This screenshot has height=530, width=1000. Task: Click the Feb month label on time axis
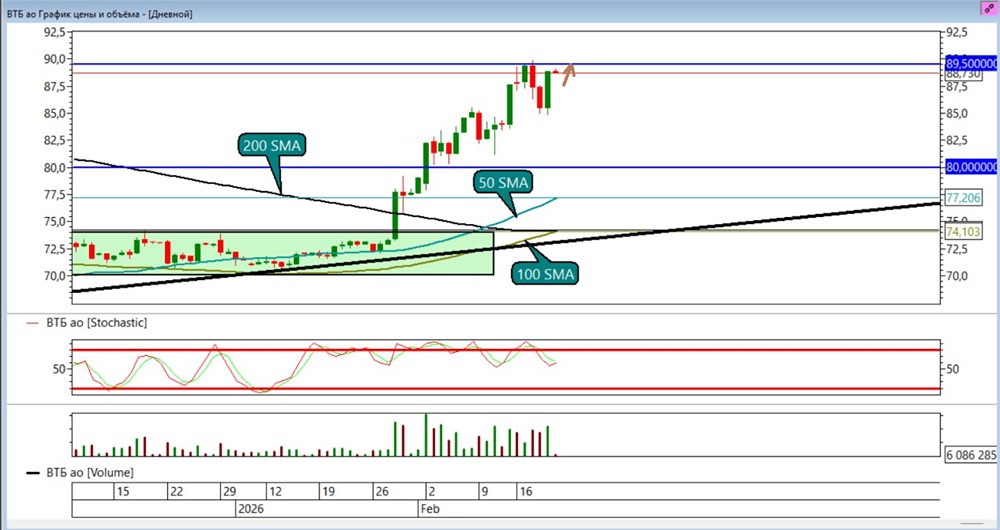click(430, 509)
